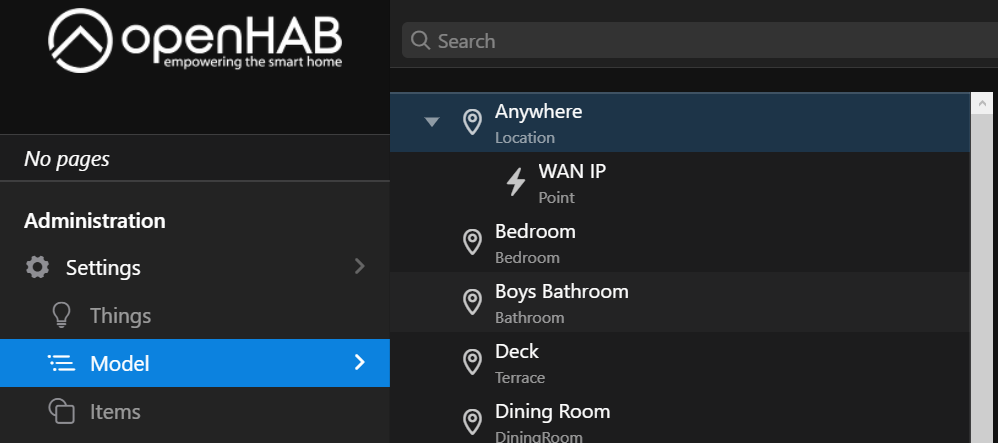The image size is (998, 443).
Task: Click inside the Search field
Action: pos(700,41)
